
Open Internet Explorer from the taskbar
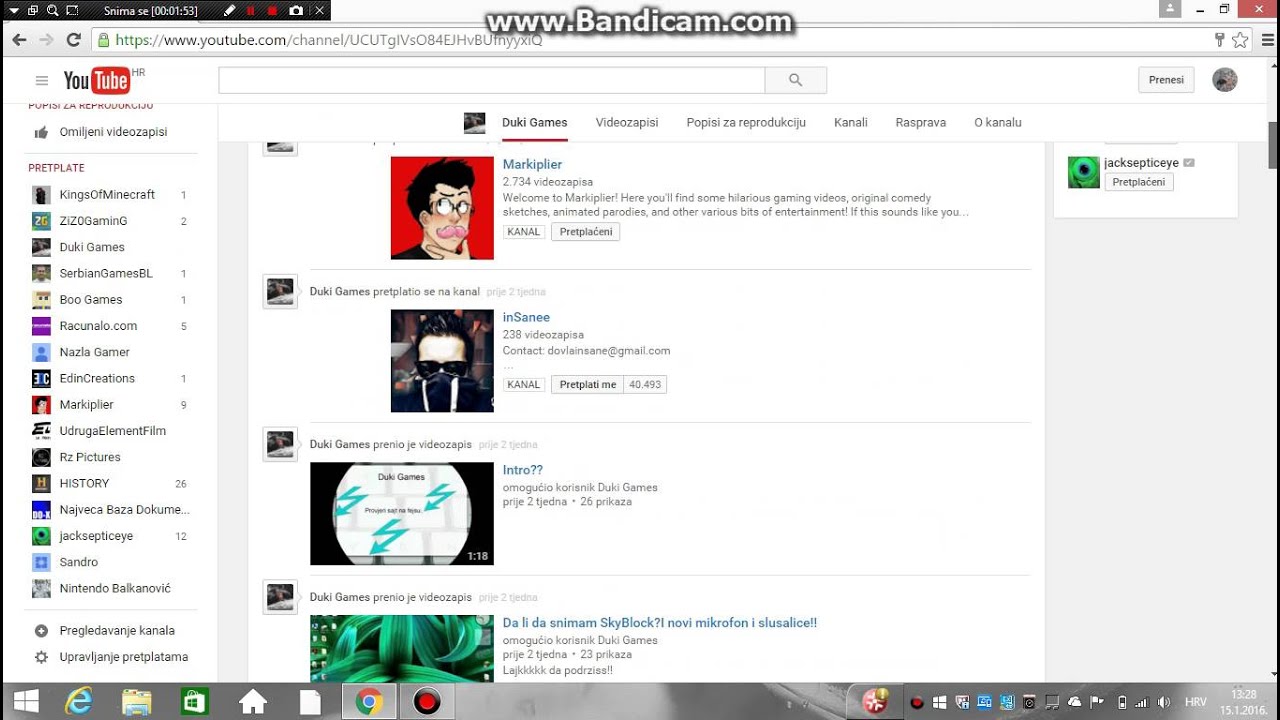(x=80, y=702)
